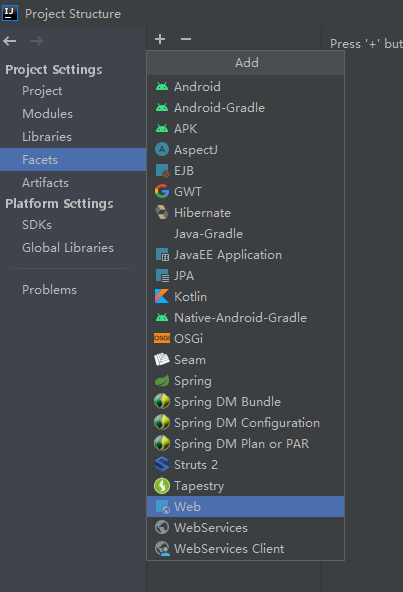Viewport: 403px width, 592px height.
Task: Choose Native-Android-Gradle entry
Action: click(246, 318)
